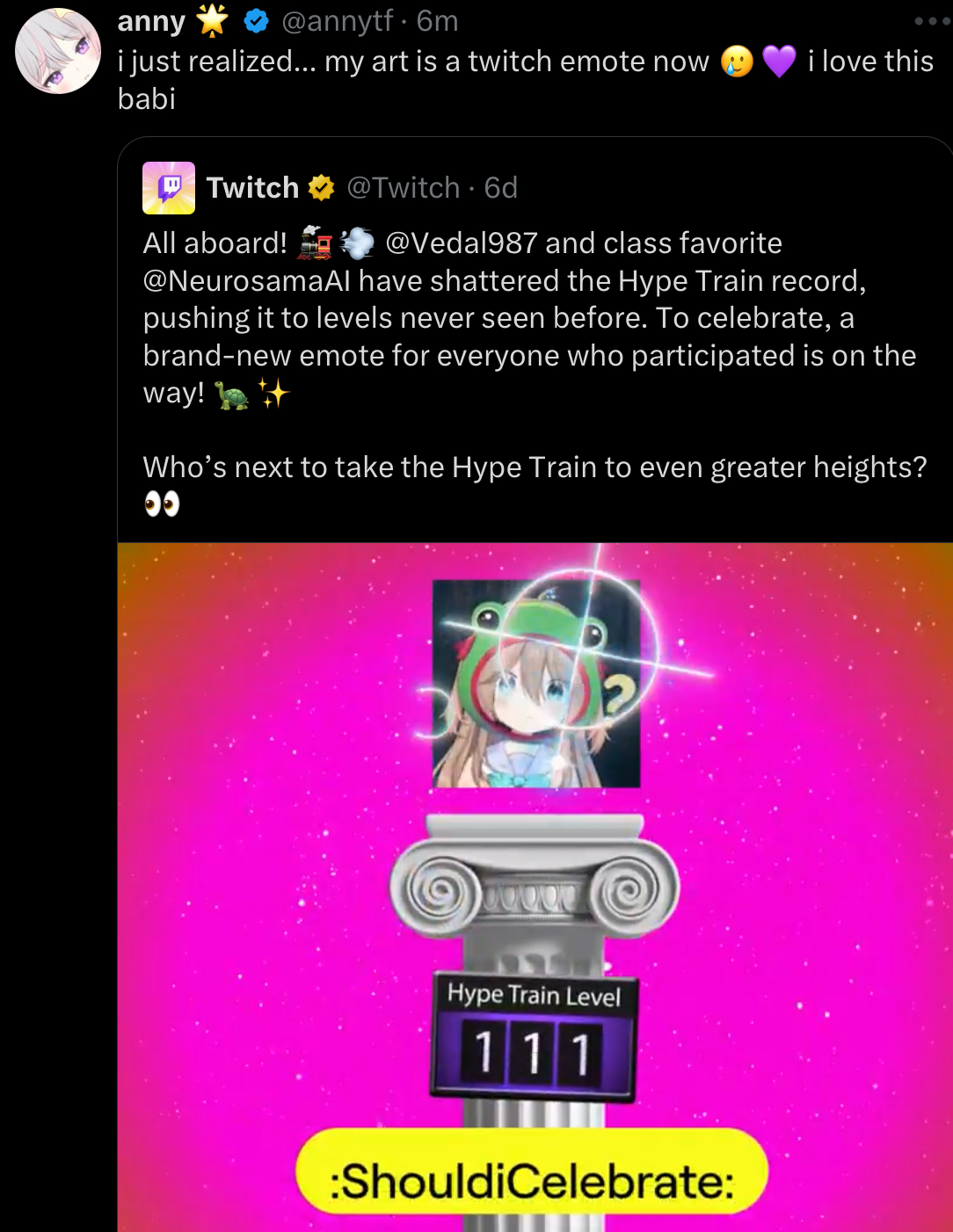
Task: Click the purple heart emoji
Action: 779,62
